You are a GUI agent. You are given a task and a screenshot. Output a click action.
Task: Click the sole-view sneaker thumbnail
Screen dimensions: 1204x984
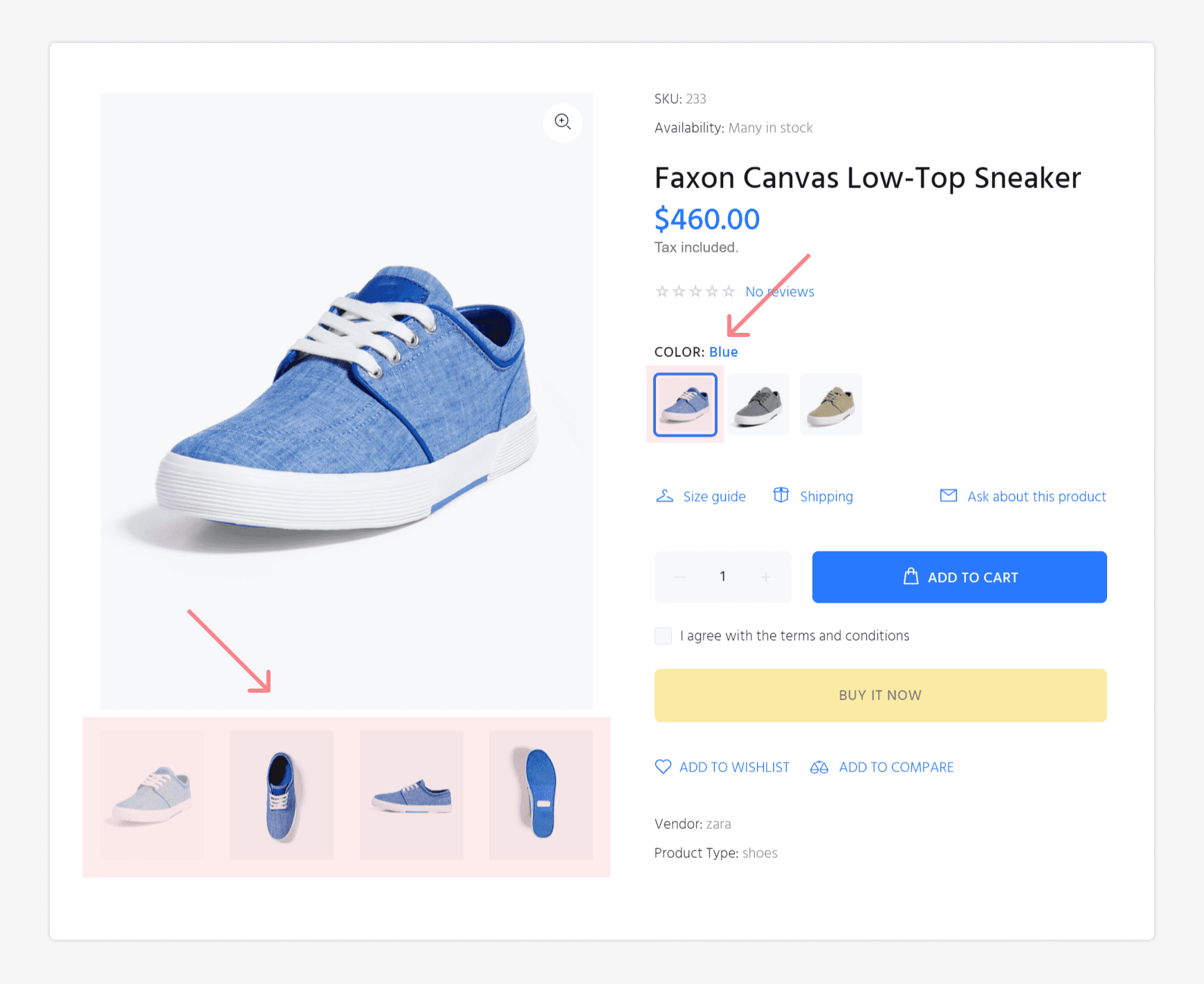coord(540,794)
